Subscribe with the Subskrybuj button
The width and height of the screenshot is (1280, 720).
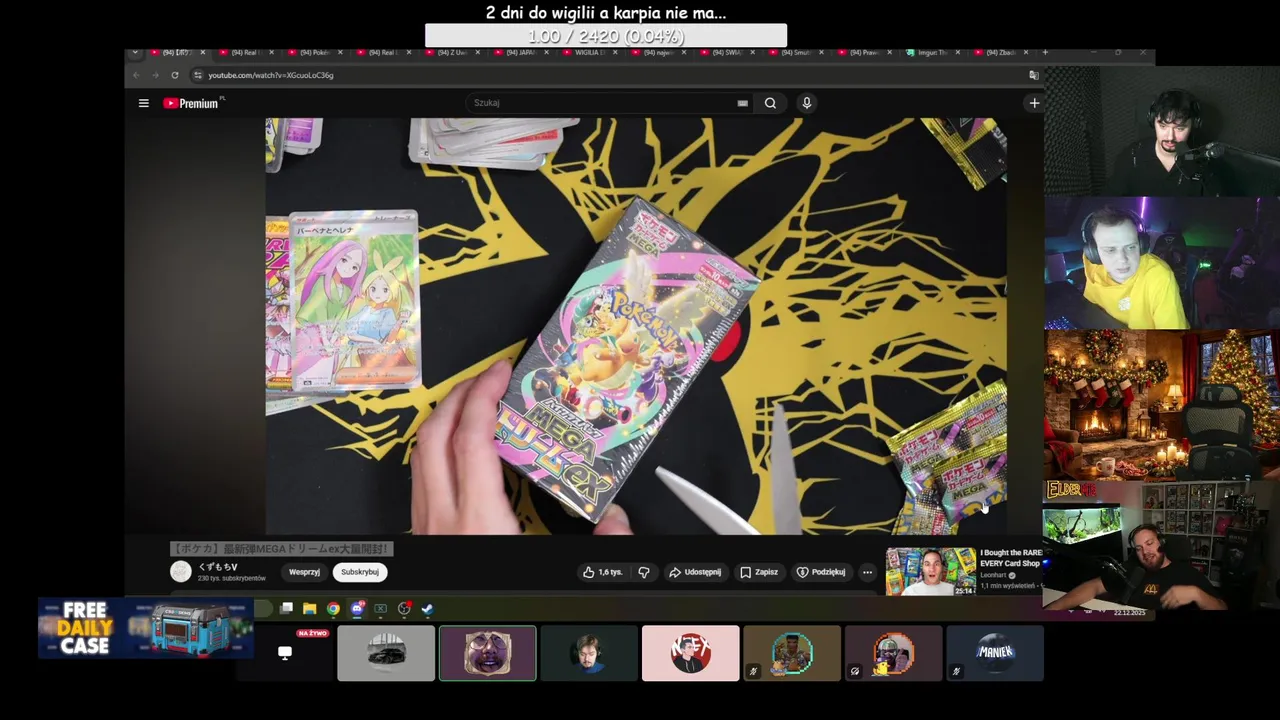(x=360, y=572)
